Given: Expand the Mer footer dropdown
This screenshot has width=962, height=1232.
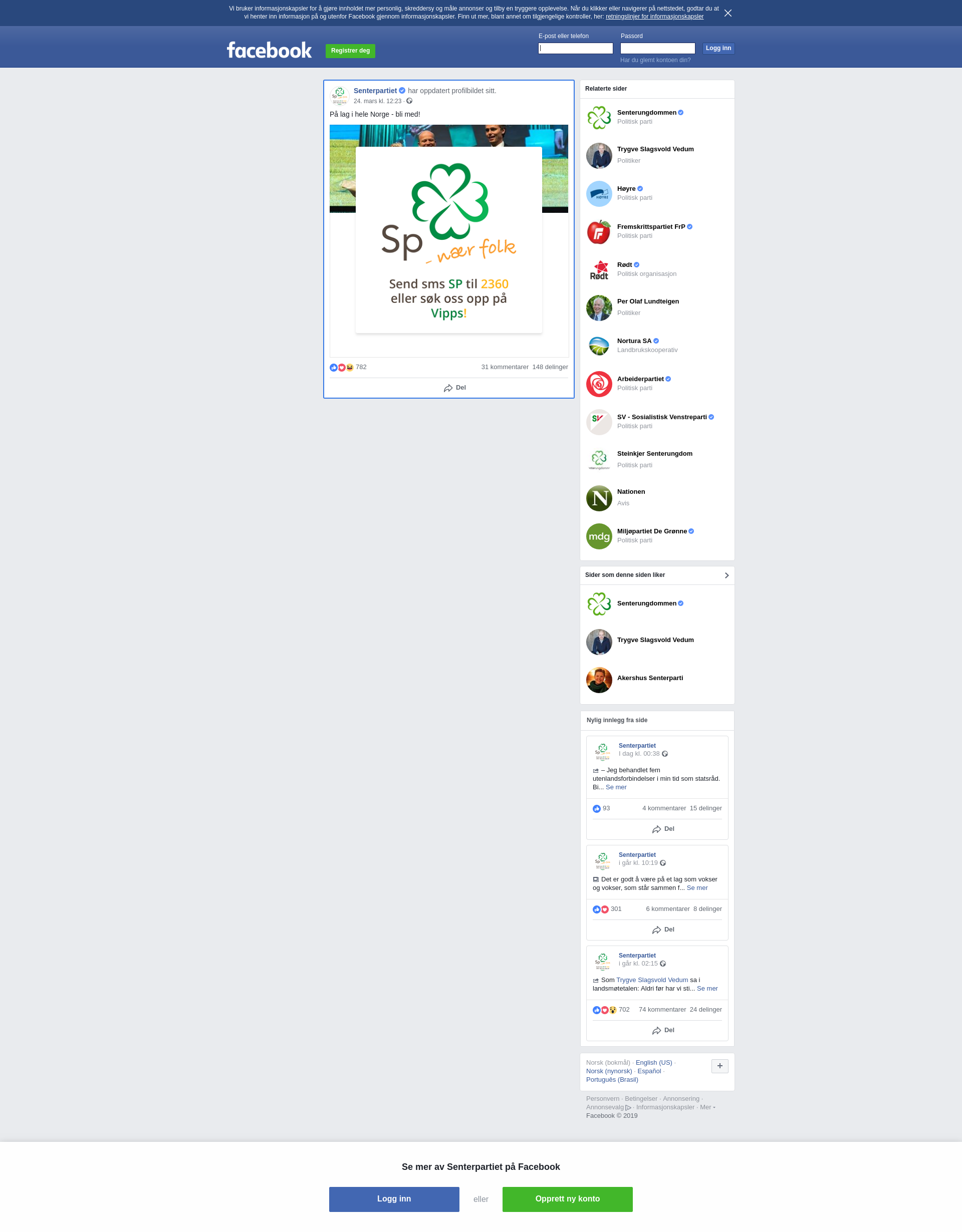Looking at the screenshot, I should [x=707, y=1107].
